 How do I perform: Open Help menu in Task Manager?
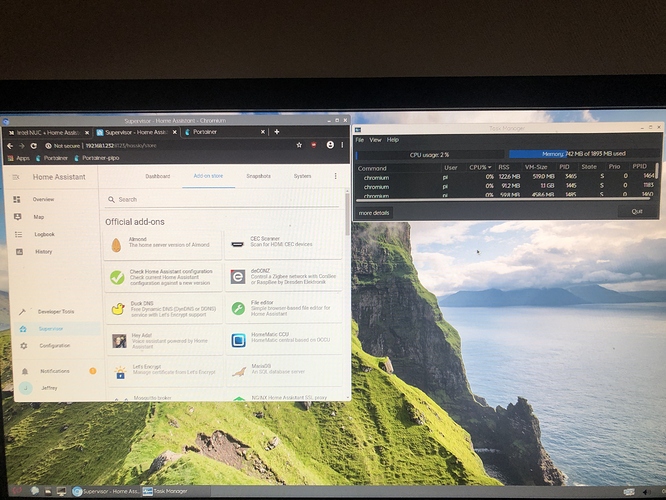click(x=392, y=140)
